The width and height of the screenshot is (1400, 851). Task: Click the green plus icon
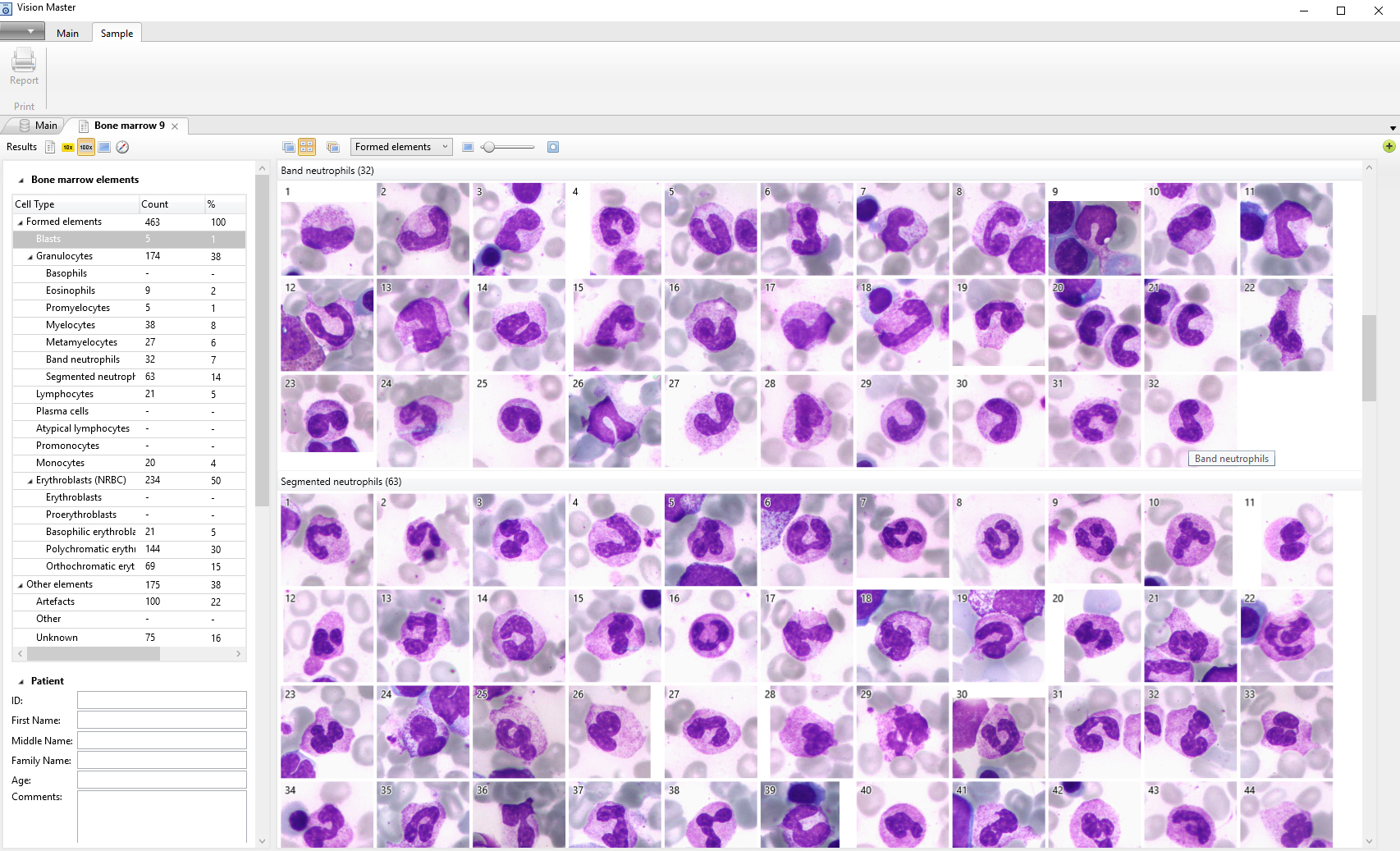(1389, 146)
